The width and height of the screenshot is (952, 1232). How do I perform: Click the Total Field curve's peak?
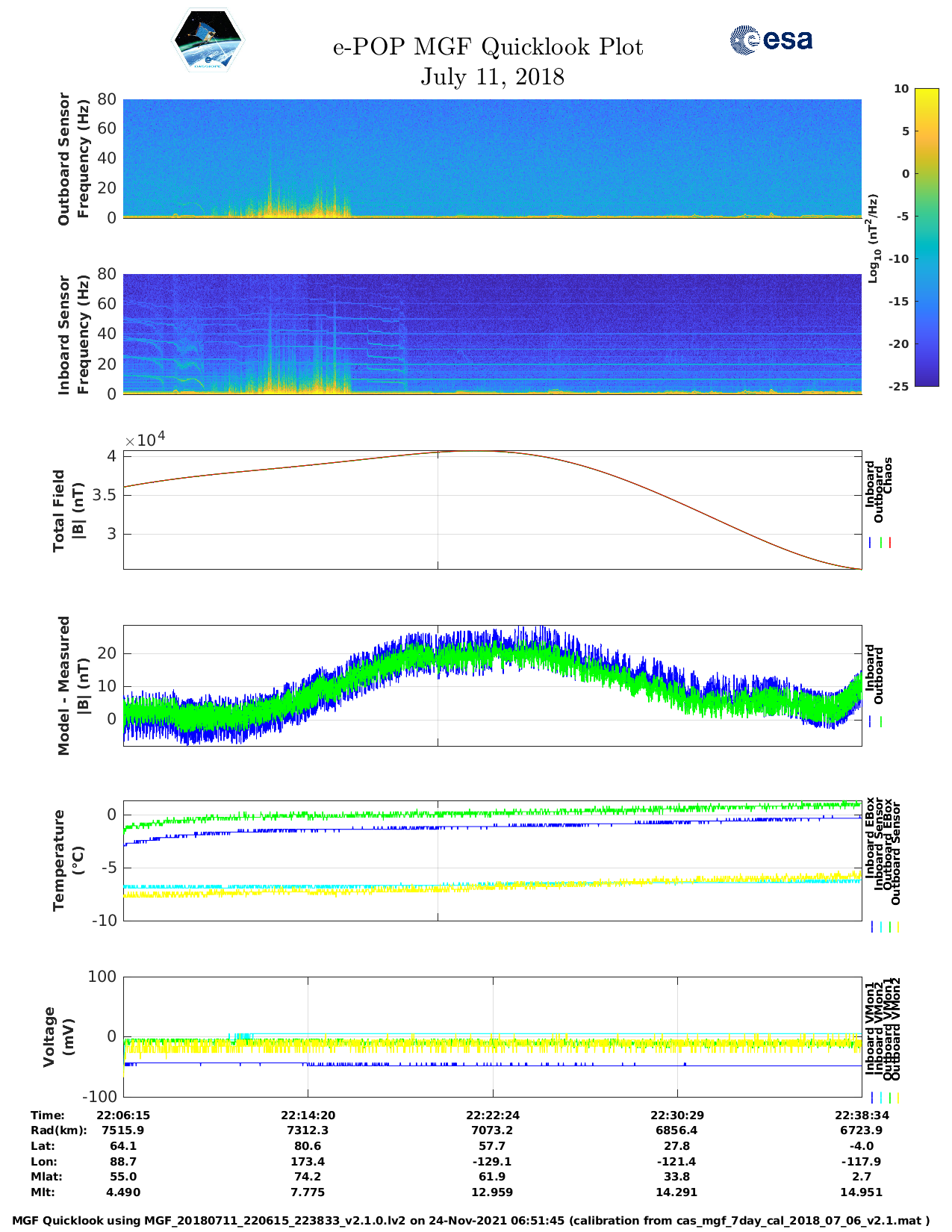pyautogui.click(x=478, y=451)
